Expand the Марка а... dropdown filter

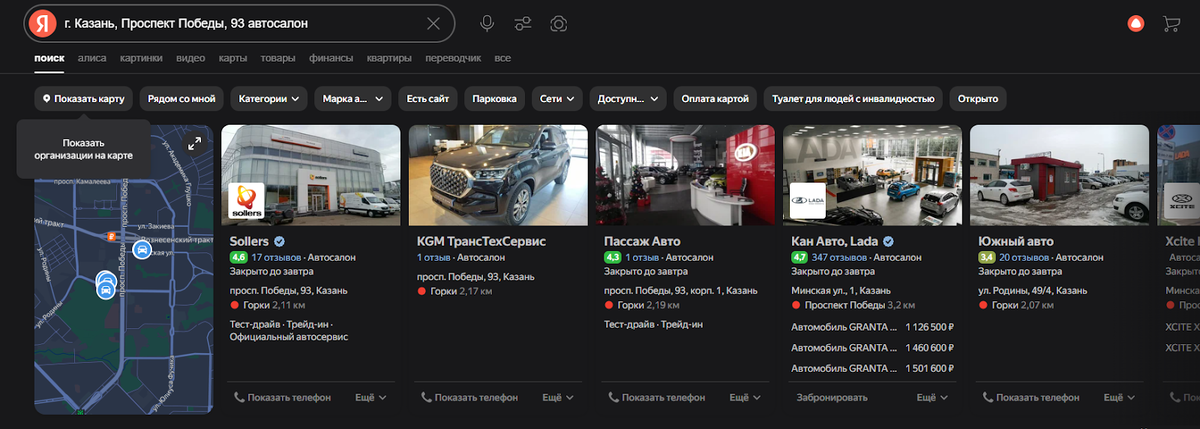pyautogui.click(x=353, y=99)
